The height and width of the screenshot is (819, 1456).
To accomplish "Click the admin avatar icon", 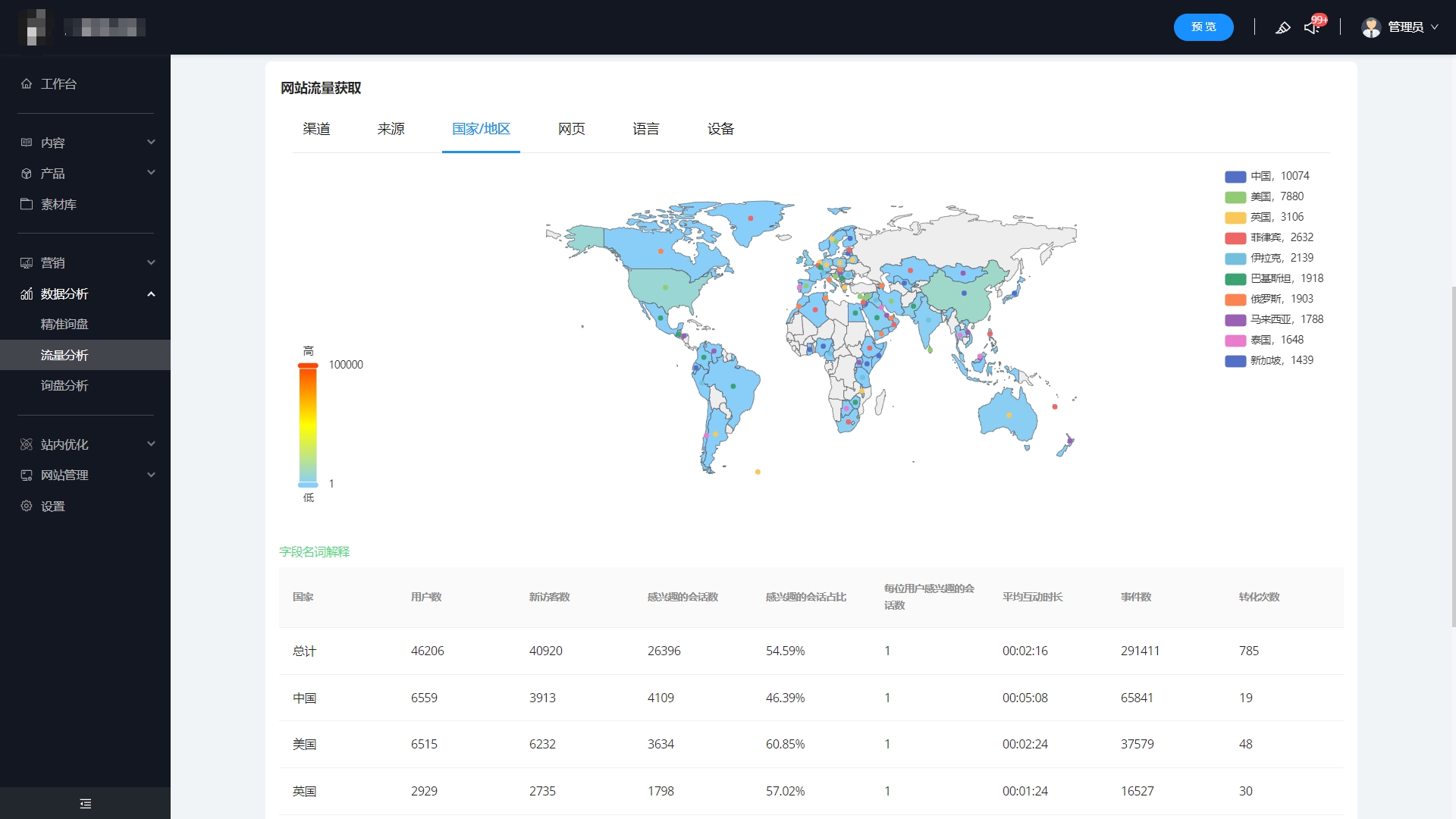I will pyautogui.click(x=1371, y=27).
